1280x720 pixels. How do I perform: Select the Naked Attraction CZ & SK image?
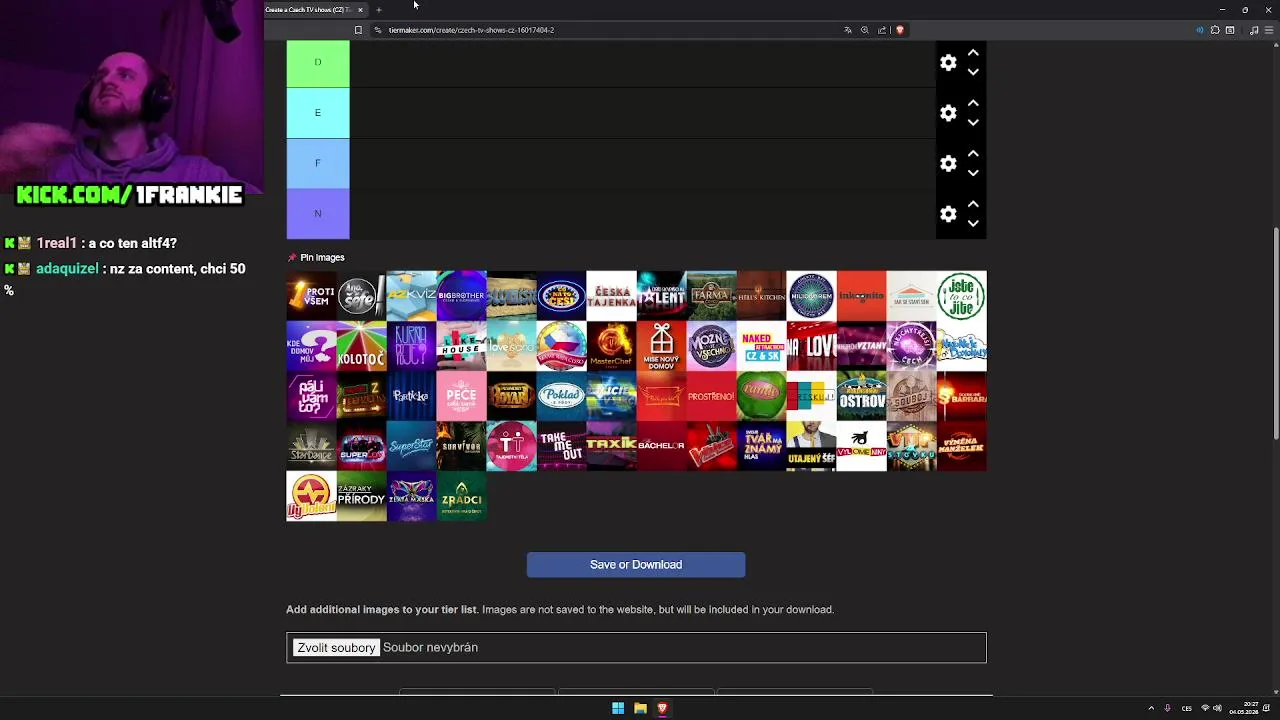(x=761, y=346)
